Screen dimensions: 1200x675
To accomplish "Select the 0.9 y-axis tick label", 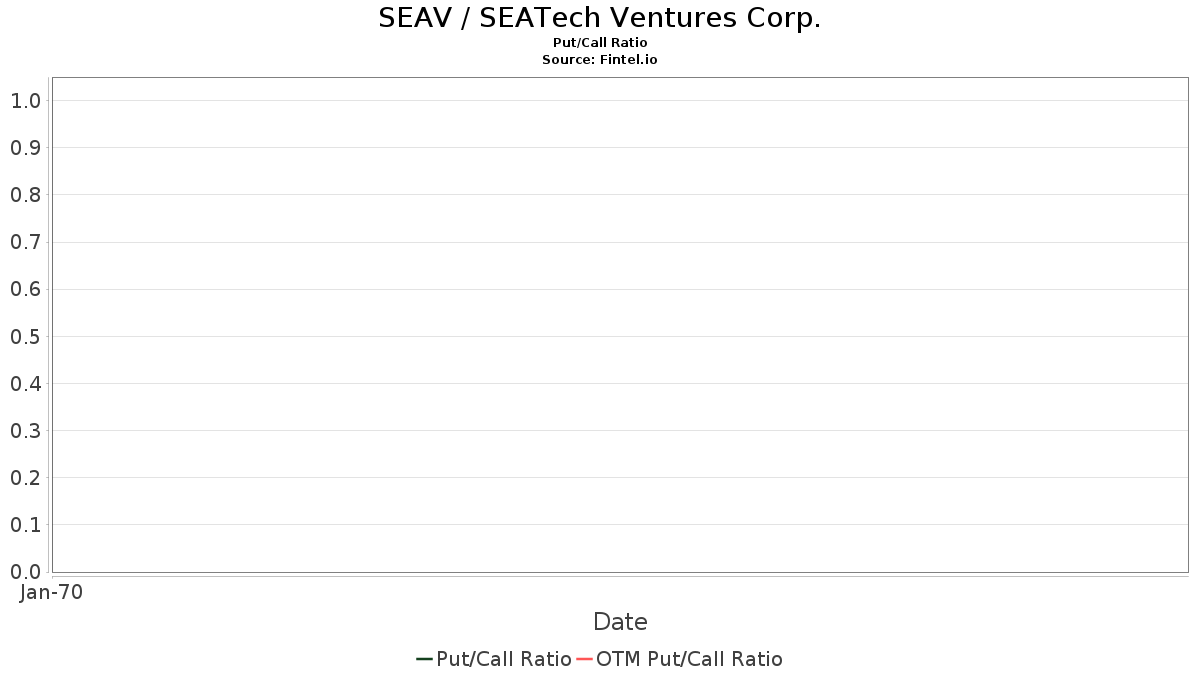I will pyautogui.click(x=25, y=148).
